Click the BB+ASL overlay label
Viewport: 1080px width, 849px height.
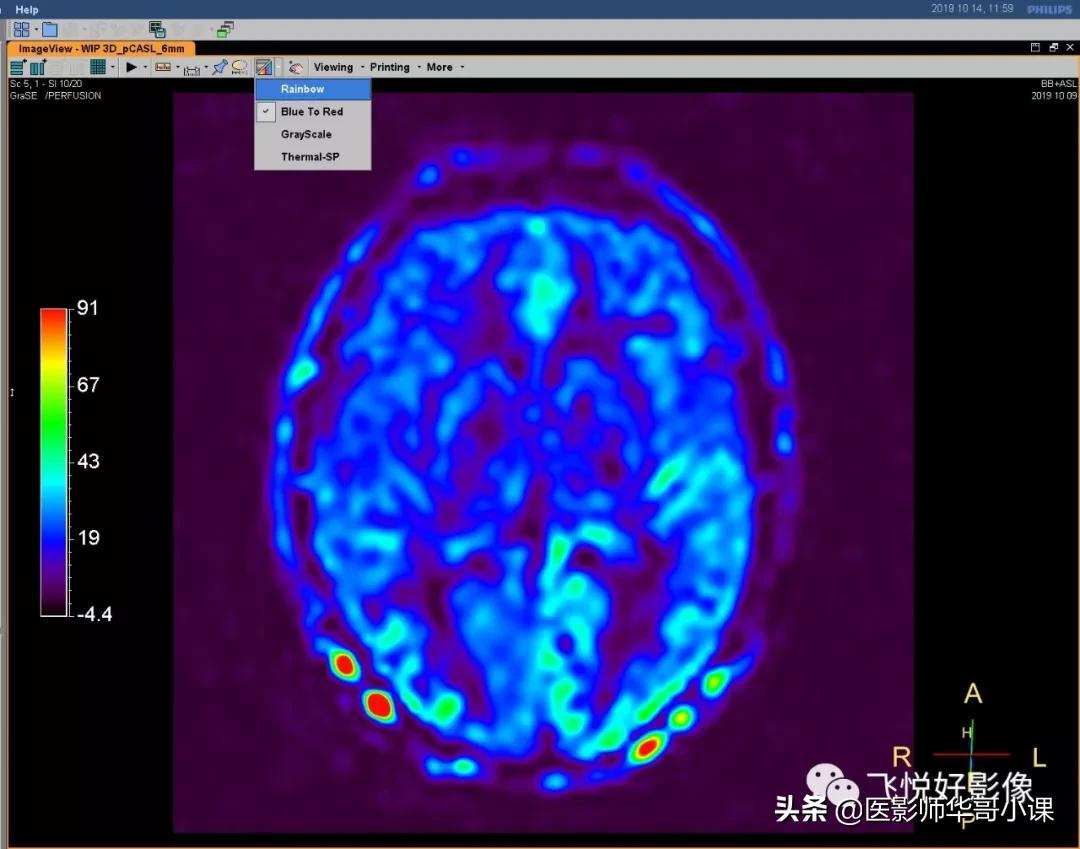pos(1059,83)
